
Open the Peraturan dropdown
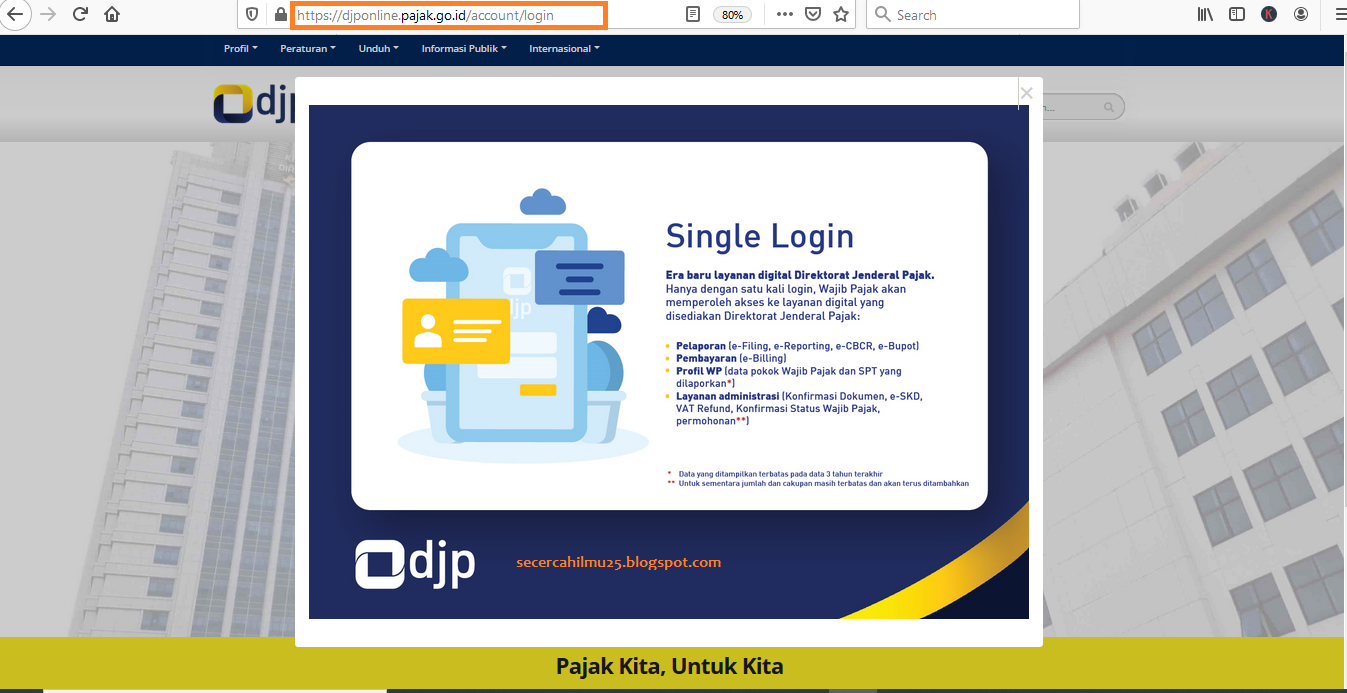coord(307,47)
